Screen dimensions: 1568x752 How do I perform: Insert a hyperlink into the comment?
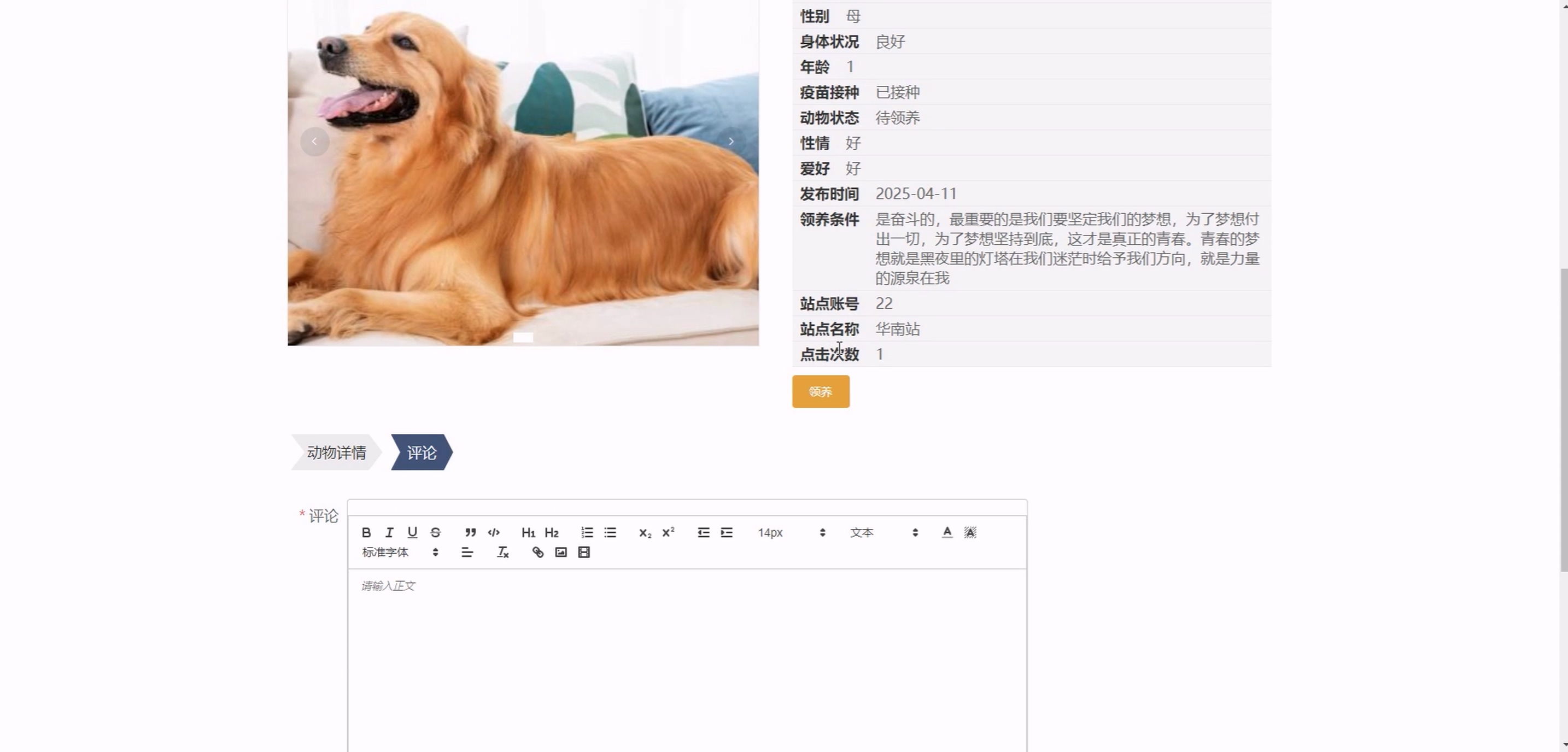coord(537,553)
